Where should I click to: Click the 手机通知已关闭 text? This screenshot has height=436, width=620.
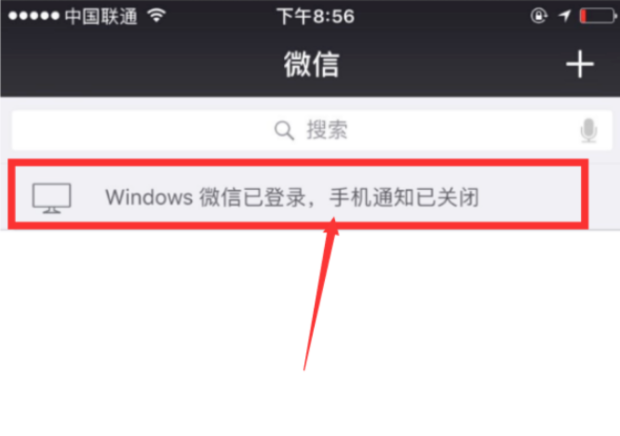click(404, 197)
